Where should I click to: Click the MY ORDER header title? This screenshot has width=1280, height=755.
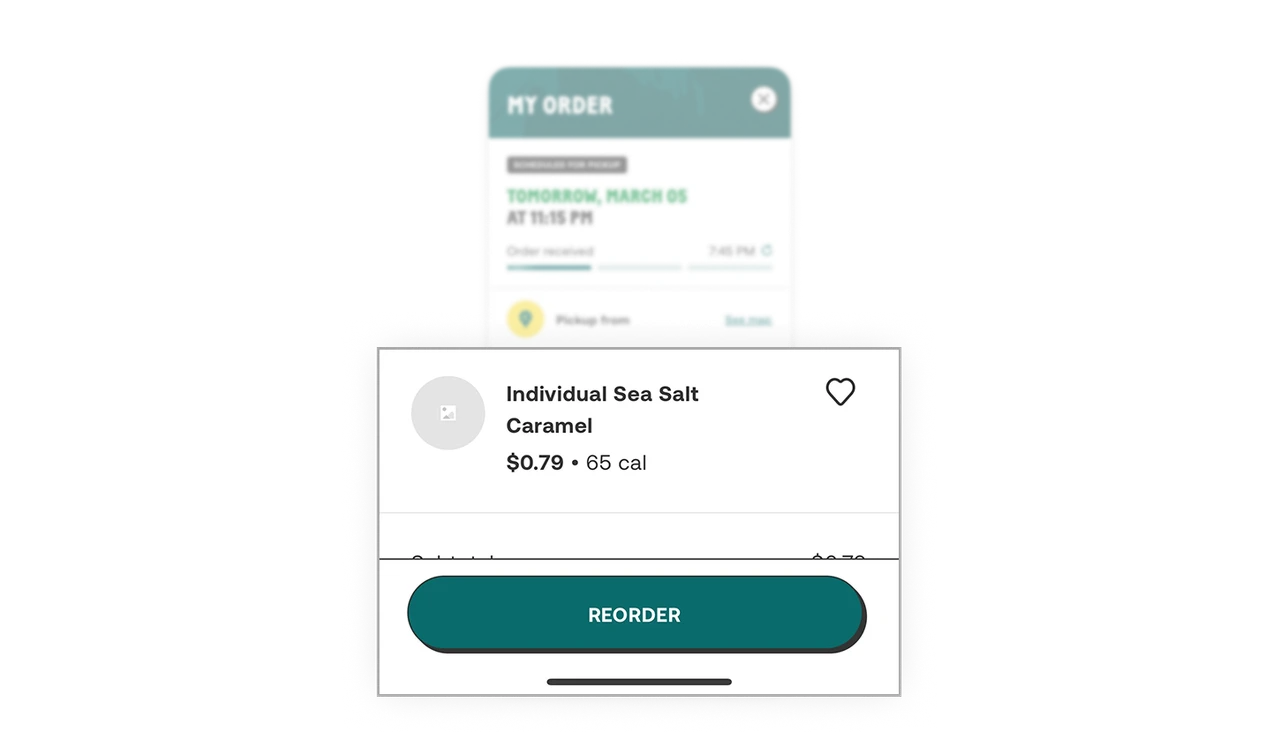[x=560, y=105]
